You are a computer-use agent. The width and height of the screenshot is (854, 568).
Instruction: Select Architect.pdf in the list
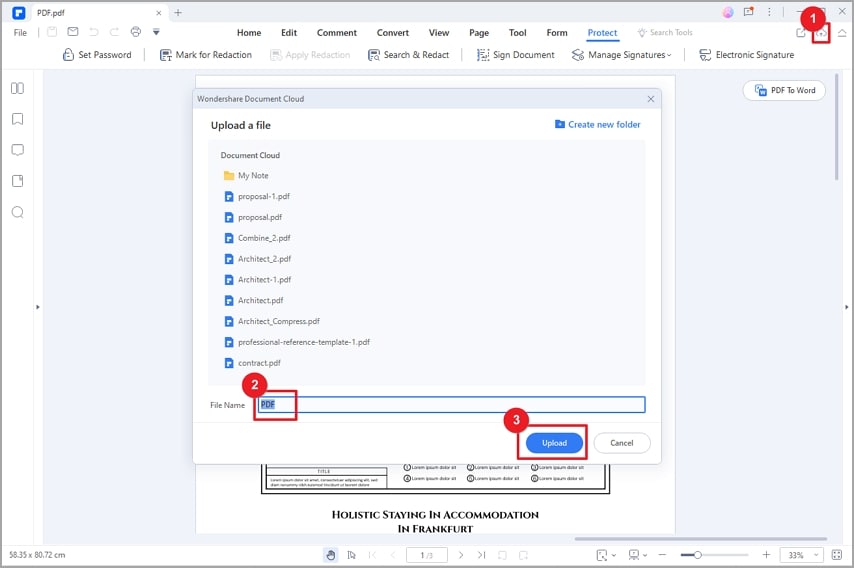pos(254,301)
